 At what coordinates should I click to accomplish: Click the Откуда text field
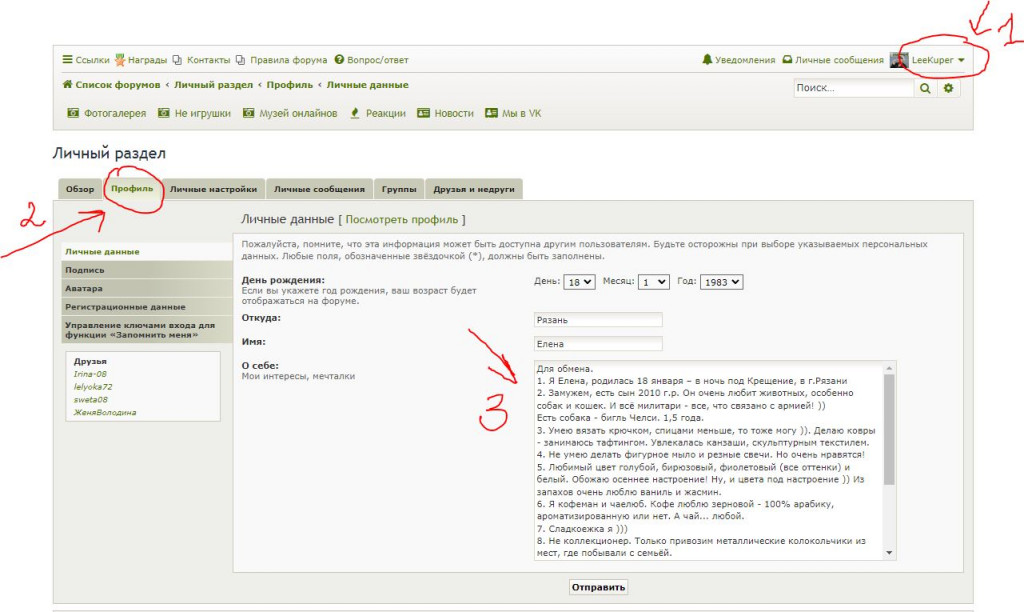(598, 320)
